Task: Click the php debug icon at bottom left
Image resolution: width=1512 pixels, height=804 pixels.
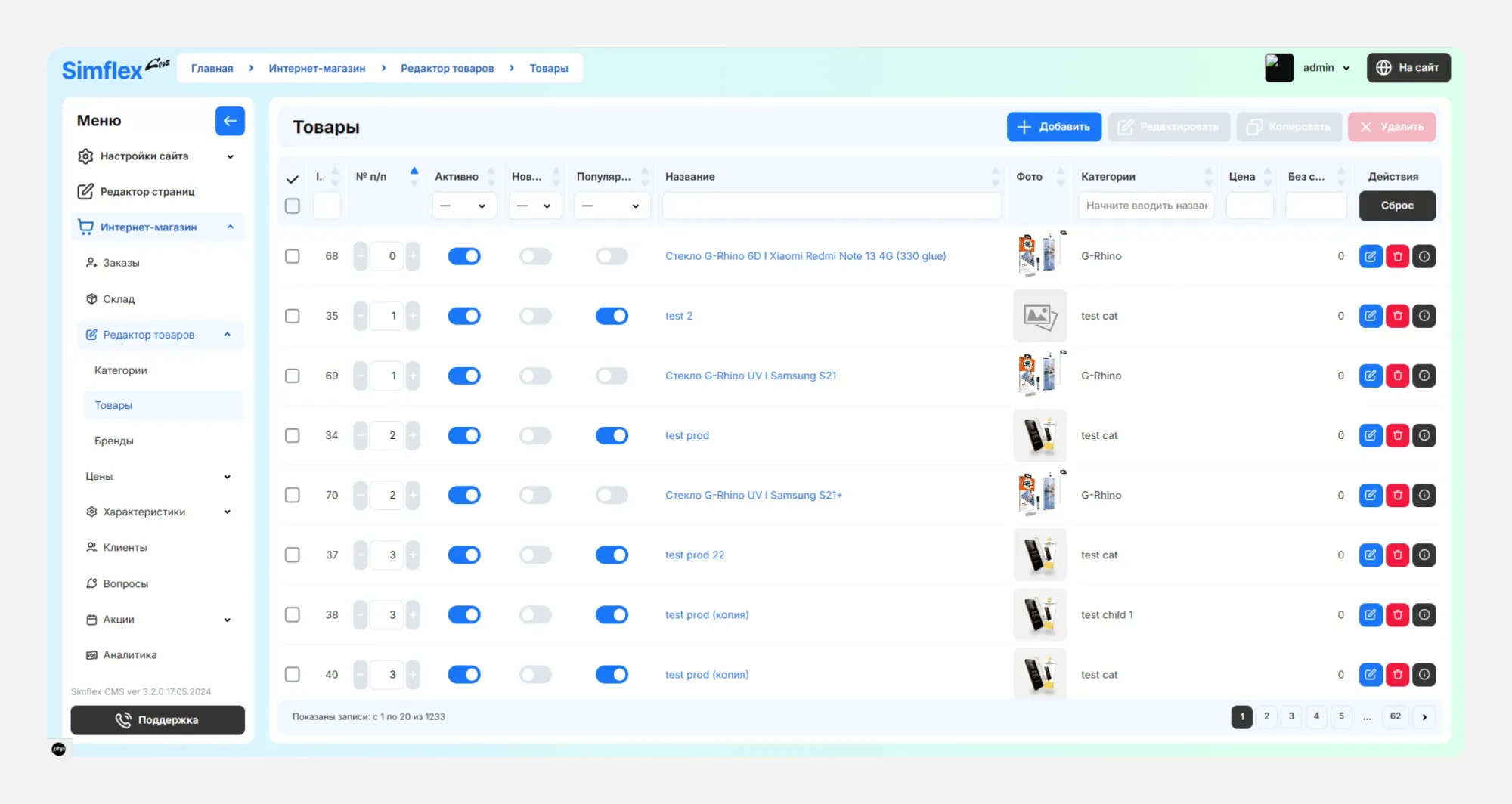Action: coord(59,749)
